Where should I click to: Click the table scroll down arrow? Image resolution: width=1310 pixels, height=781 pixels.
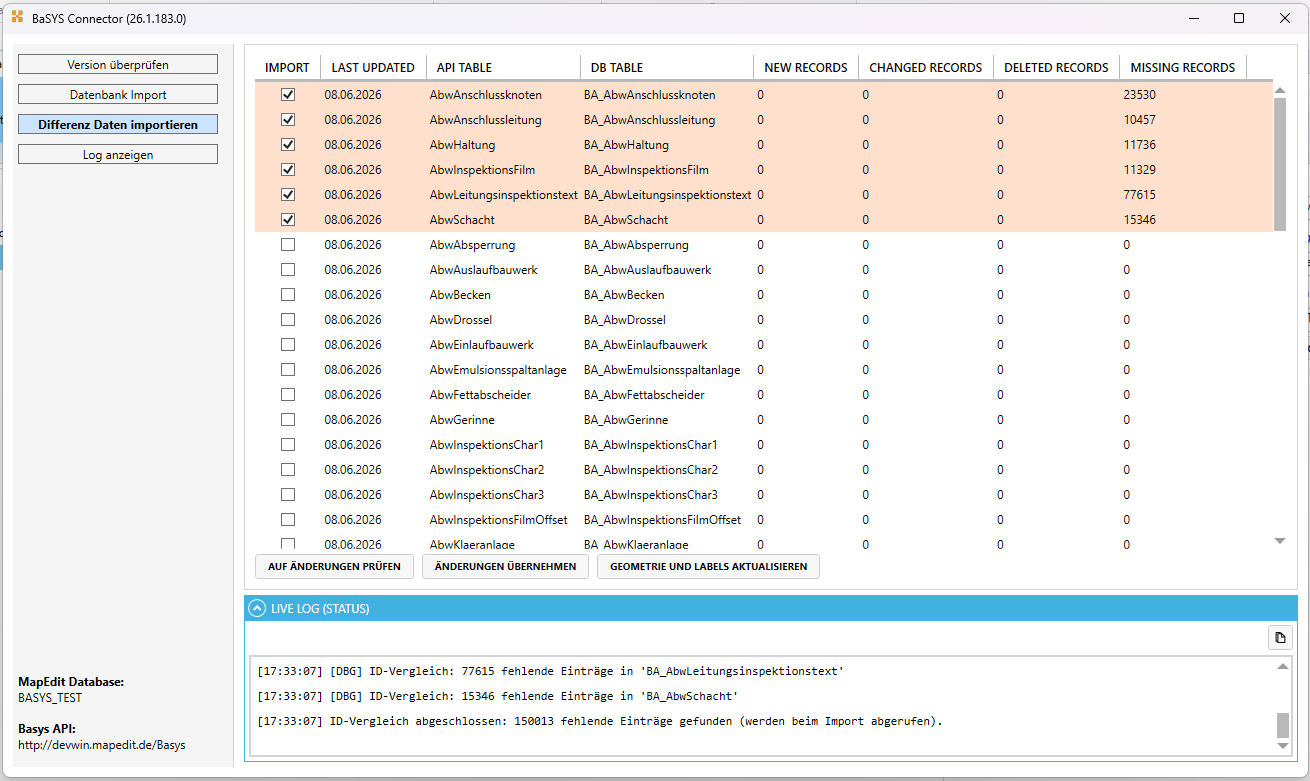(x=1280, y=541)
